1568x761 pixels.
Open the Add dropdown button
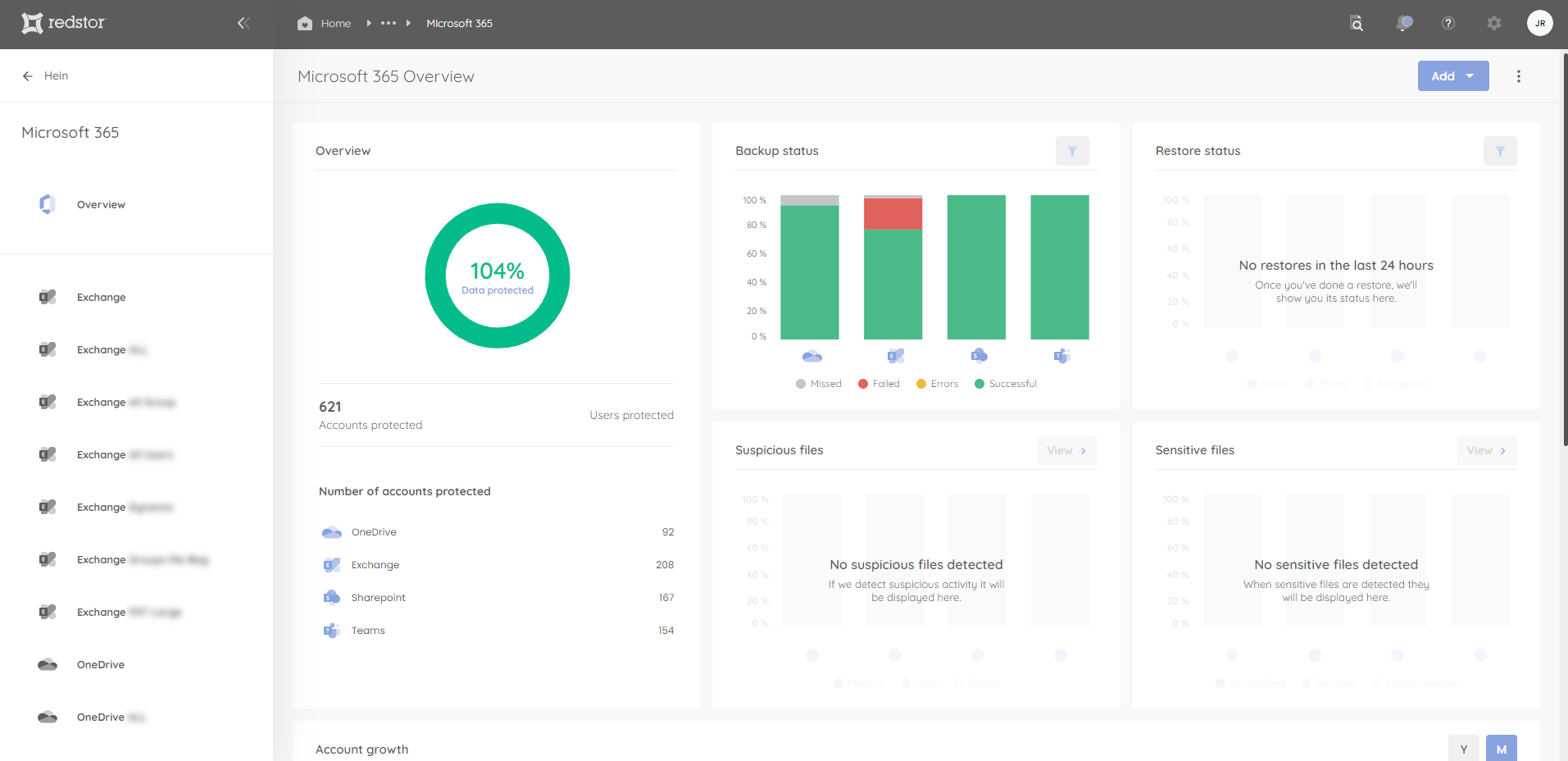tap(1453, 76)
